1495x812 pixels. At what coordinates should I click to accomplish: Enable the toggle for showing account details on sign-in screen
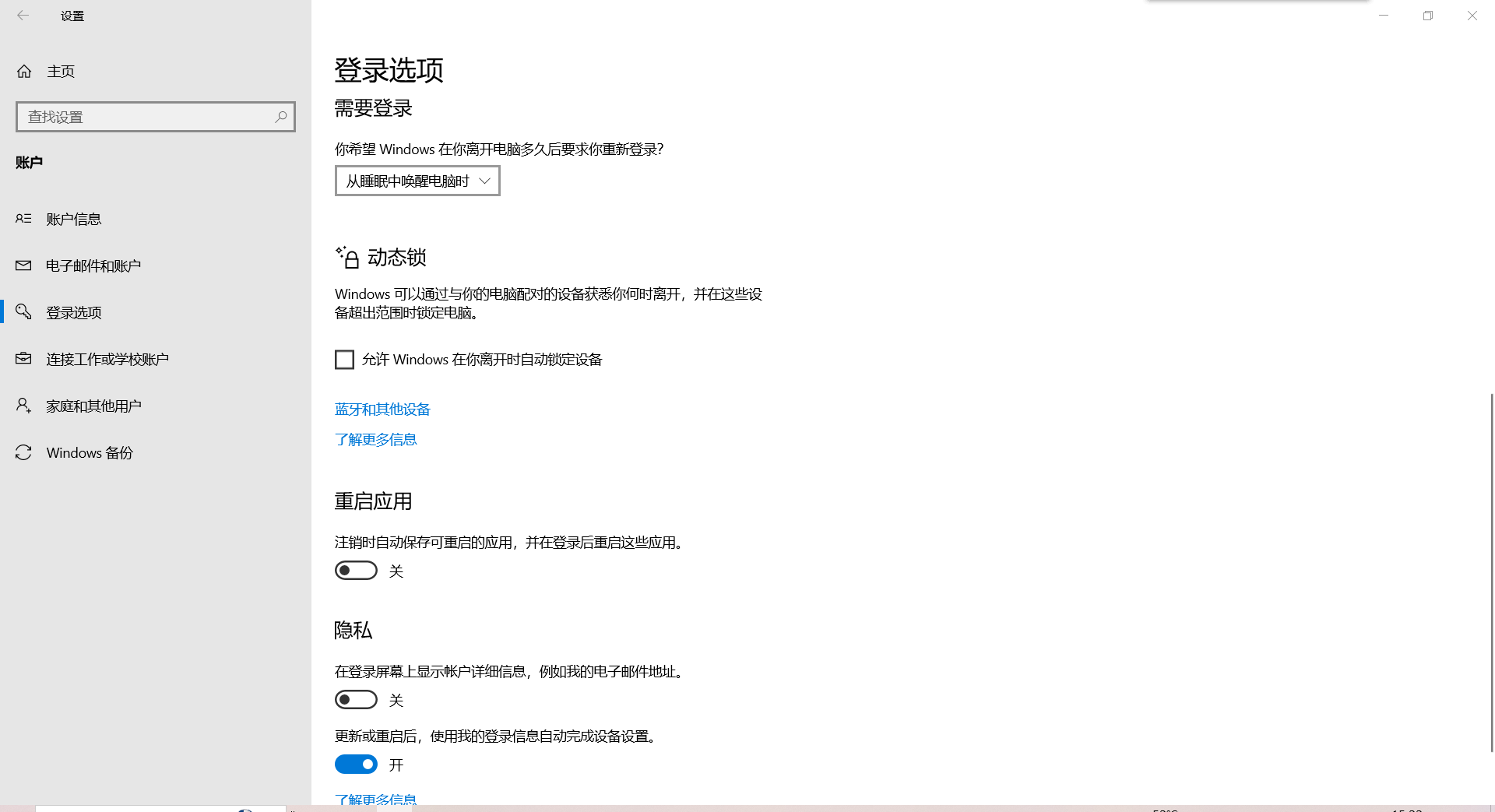(x=356, y=700)
